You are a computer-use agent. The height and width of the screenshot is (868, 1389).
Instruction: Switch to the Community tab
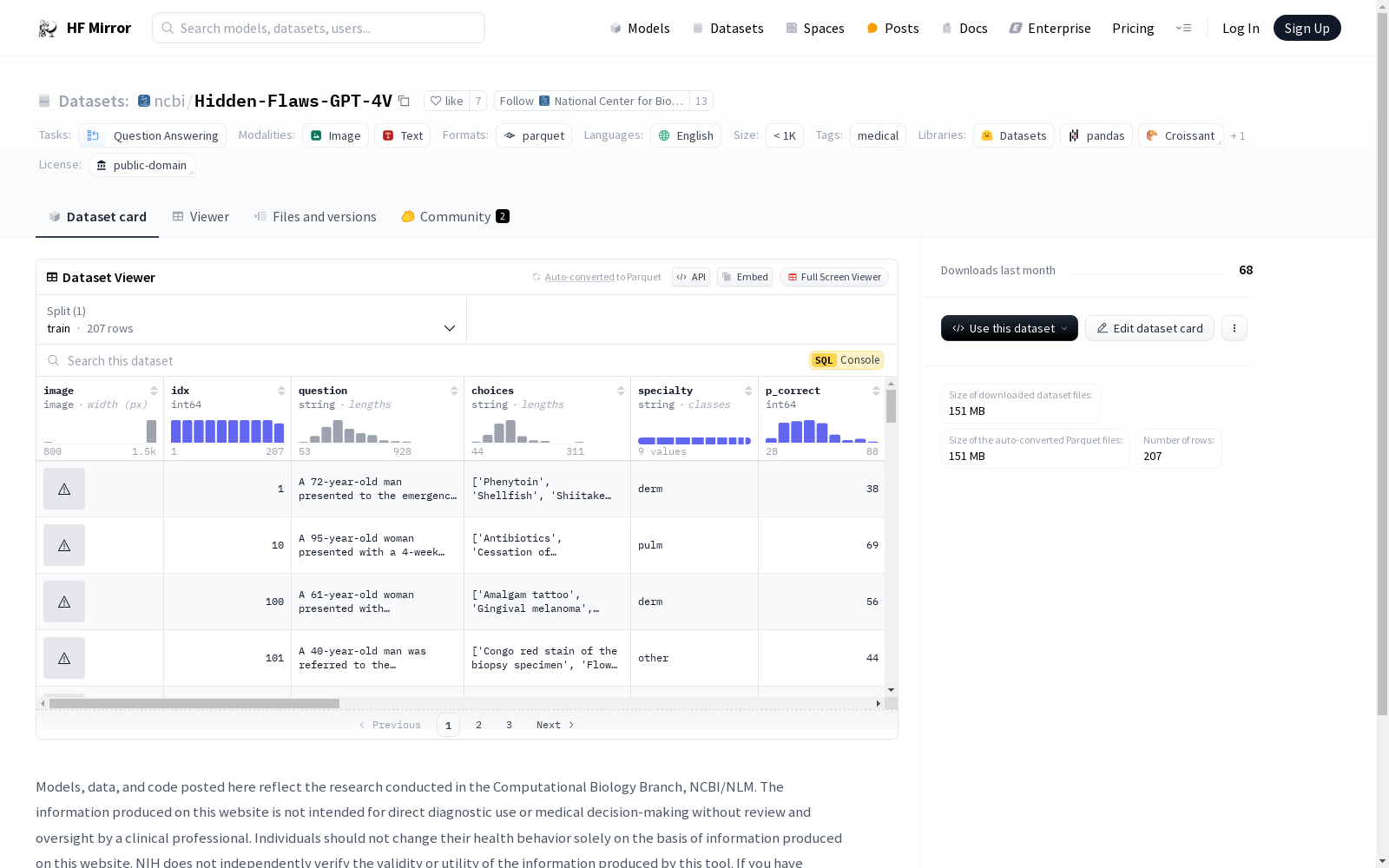455,216
